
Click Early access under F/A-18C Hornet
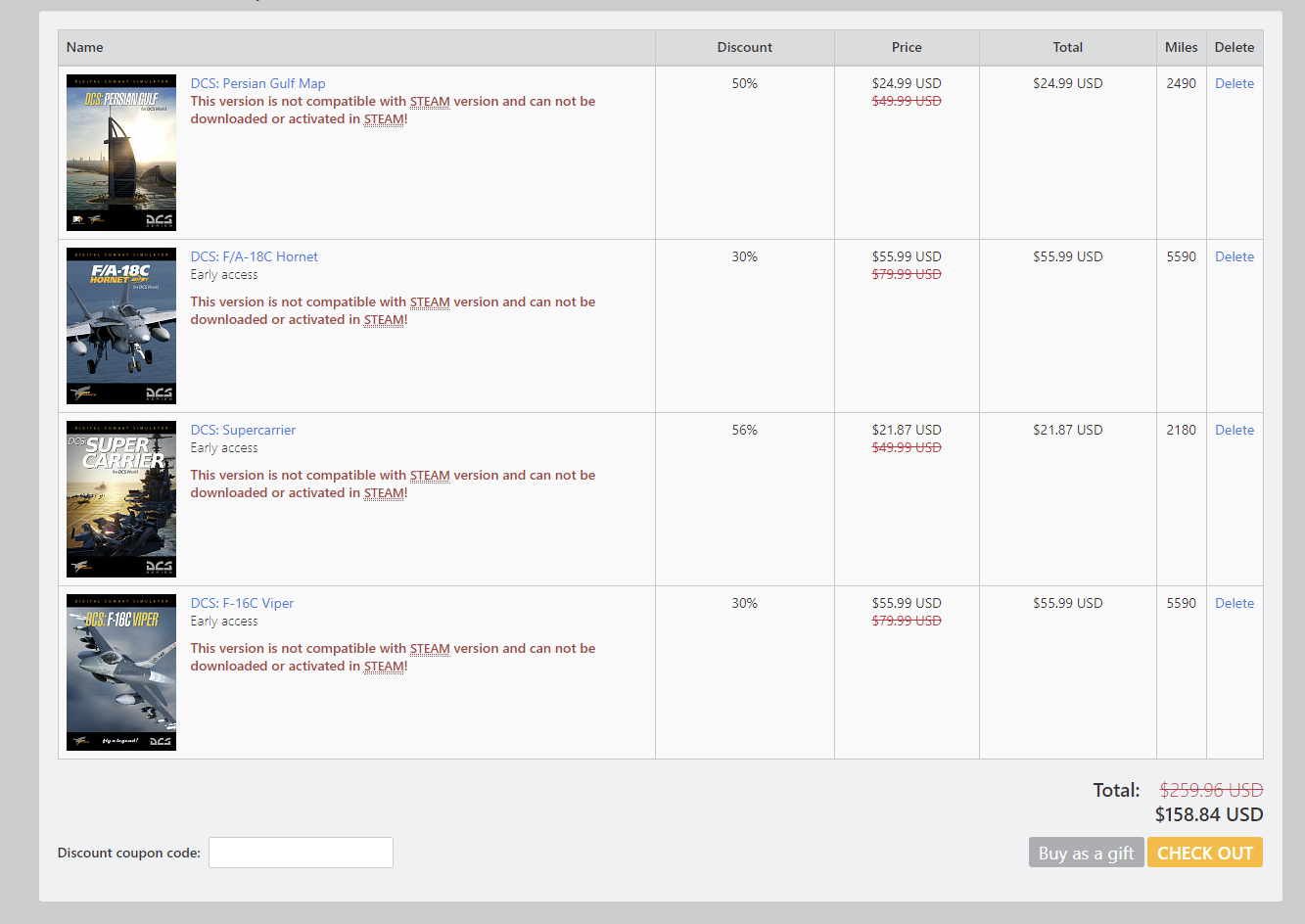[224, 274]
